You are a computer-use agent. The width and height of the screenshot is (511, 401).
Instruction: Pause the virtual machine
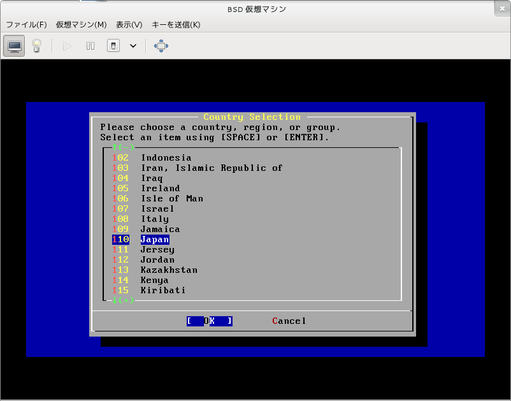tap(90, 46)
